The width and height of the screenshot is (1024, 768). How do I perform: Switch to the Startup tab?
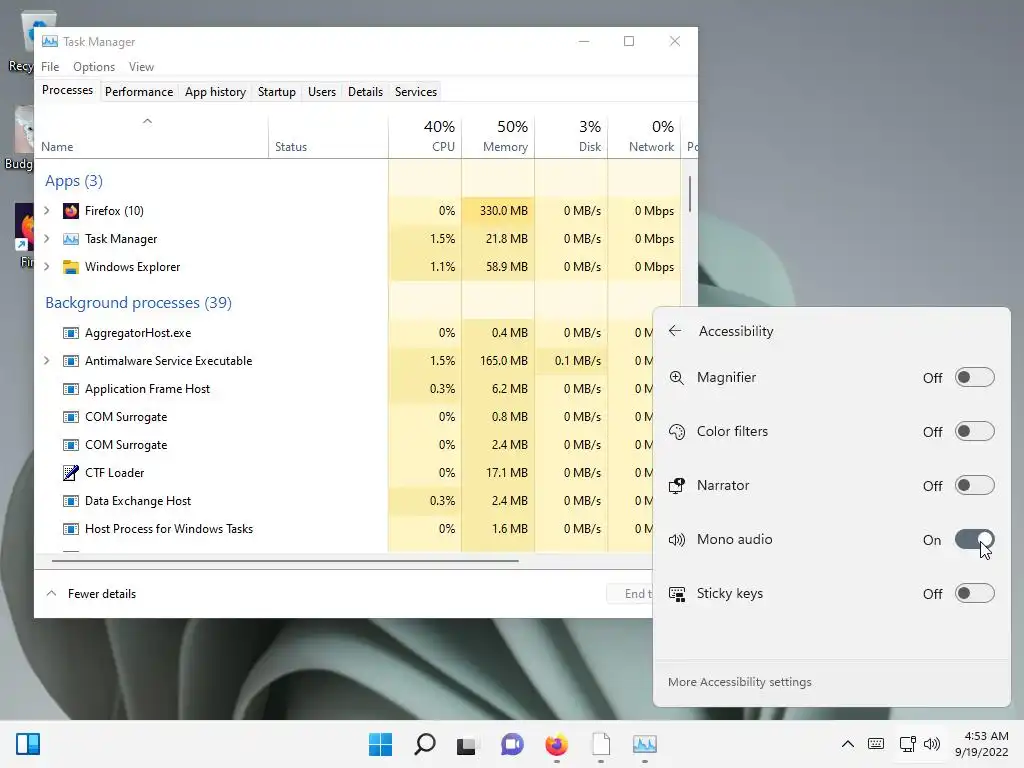coord(277,92)
